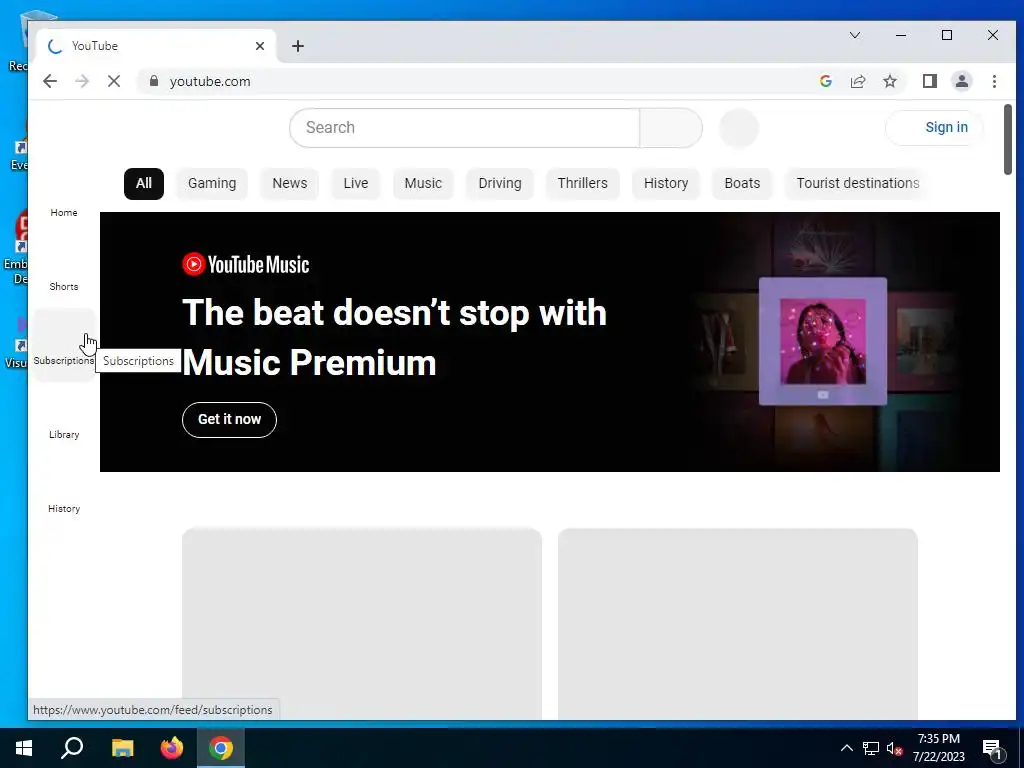Close the YouTube tab
1024x768 pixels.
(x=260, y=46)
